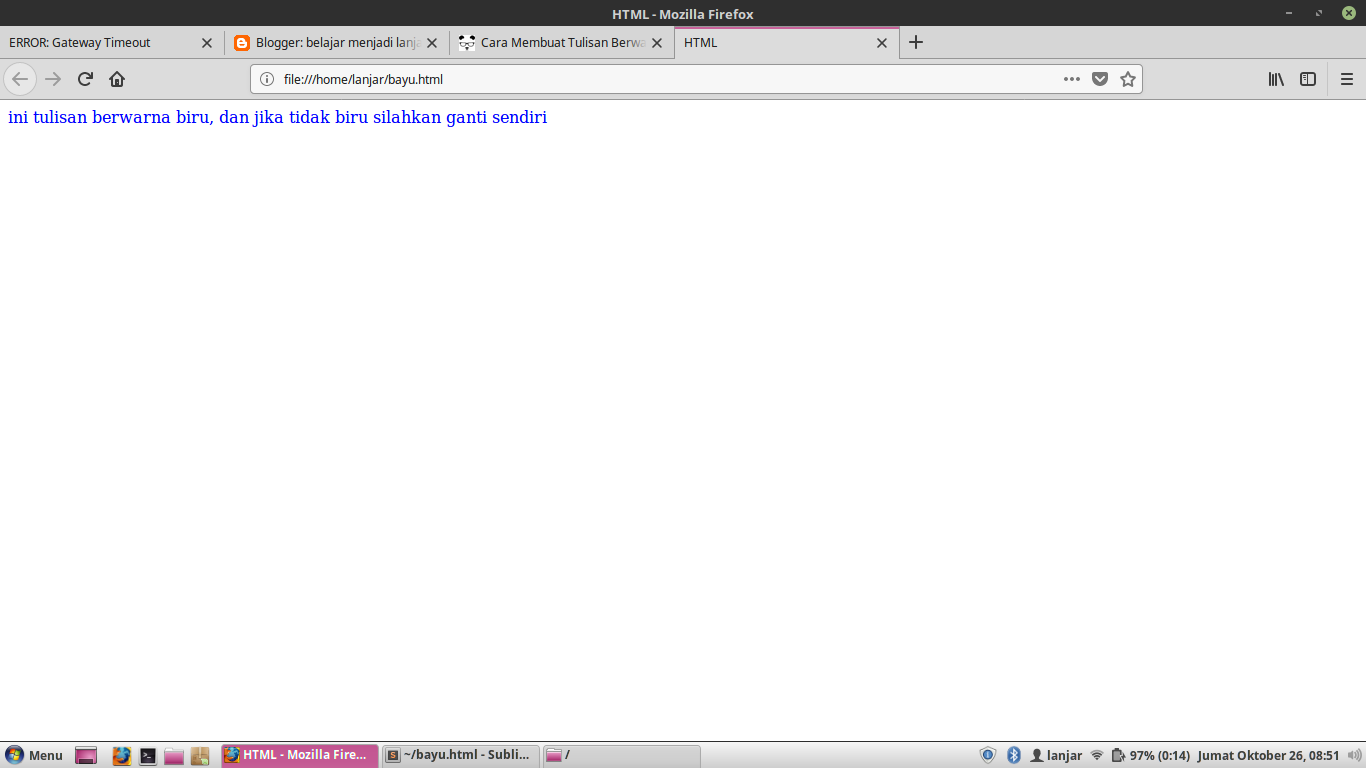Launch terminal from taskbar
Viewport: 1366px width, 768px height.
148,755
